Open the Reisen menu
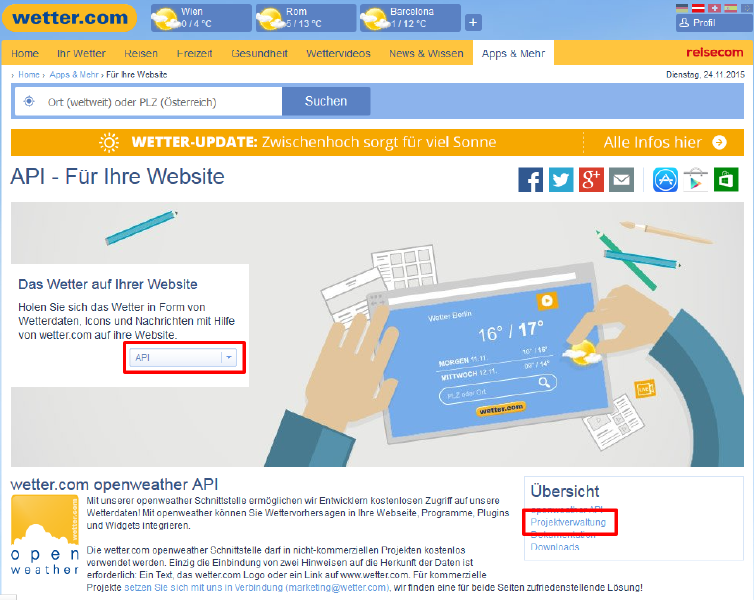 click(x=140, y=53)
